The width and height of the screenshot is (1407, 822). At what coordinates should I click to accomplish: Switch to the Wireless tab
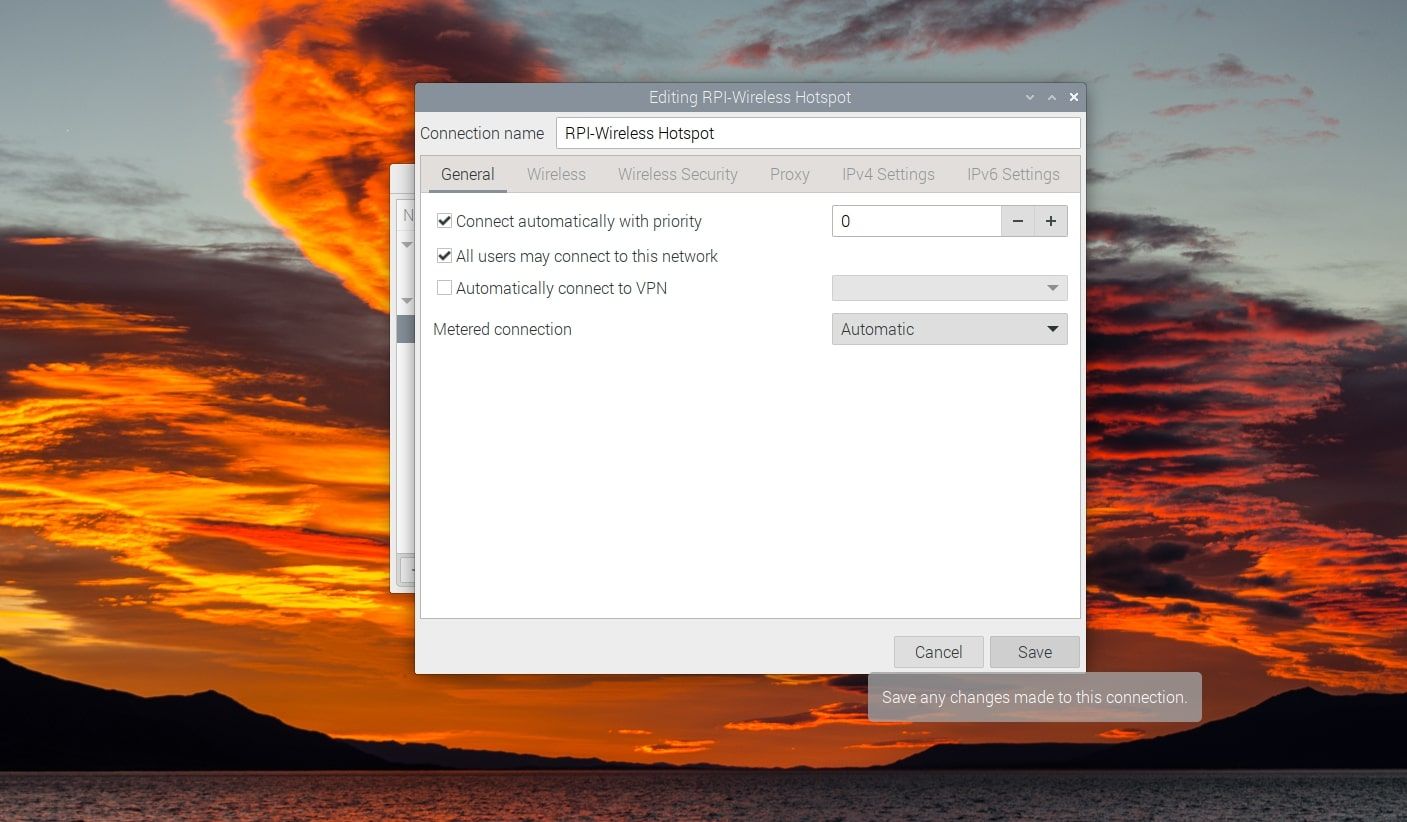pyautogui.click(x=555, y=174)
